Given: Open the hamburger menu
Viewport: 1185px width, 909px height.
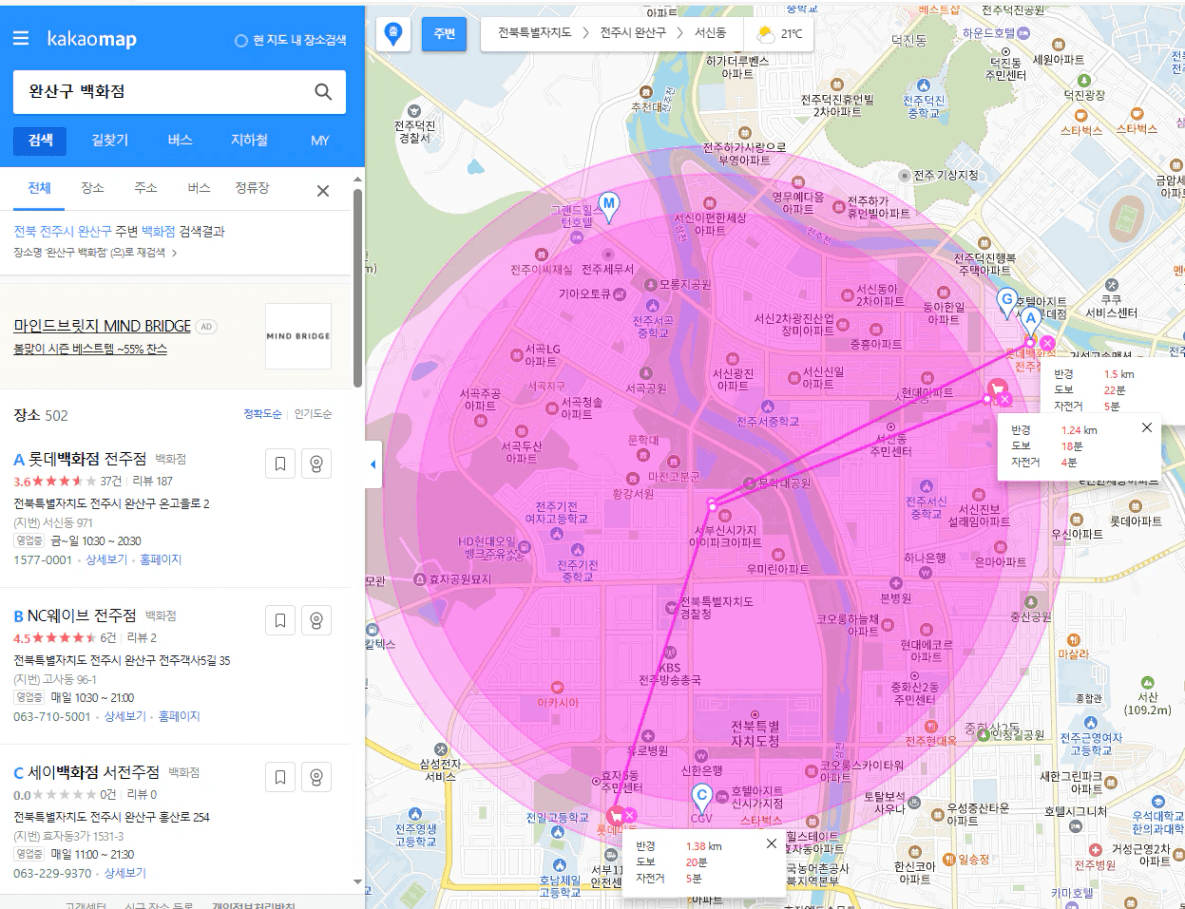Looking at the screenshot, I should coord(20,38).
